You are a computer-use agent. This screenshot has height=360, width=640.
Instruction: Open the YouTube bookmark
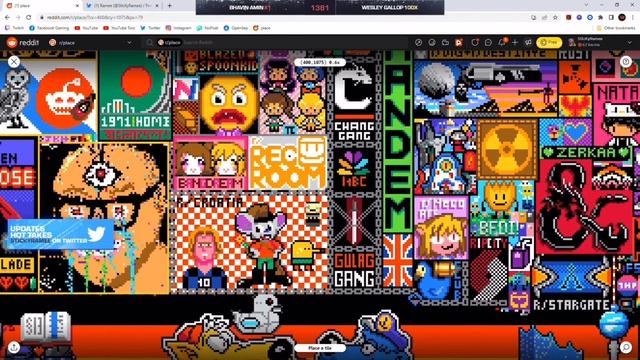pos(87,28)
